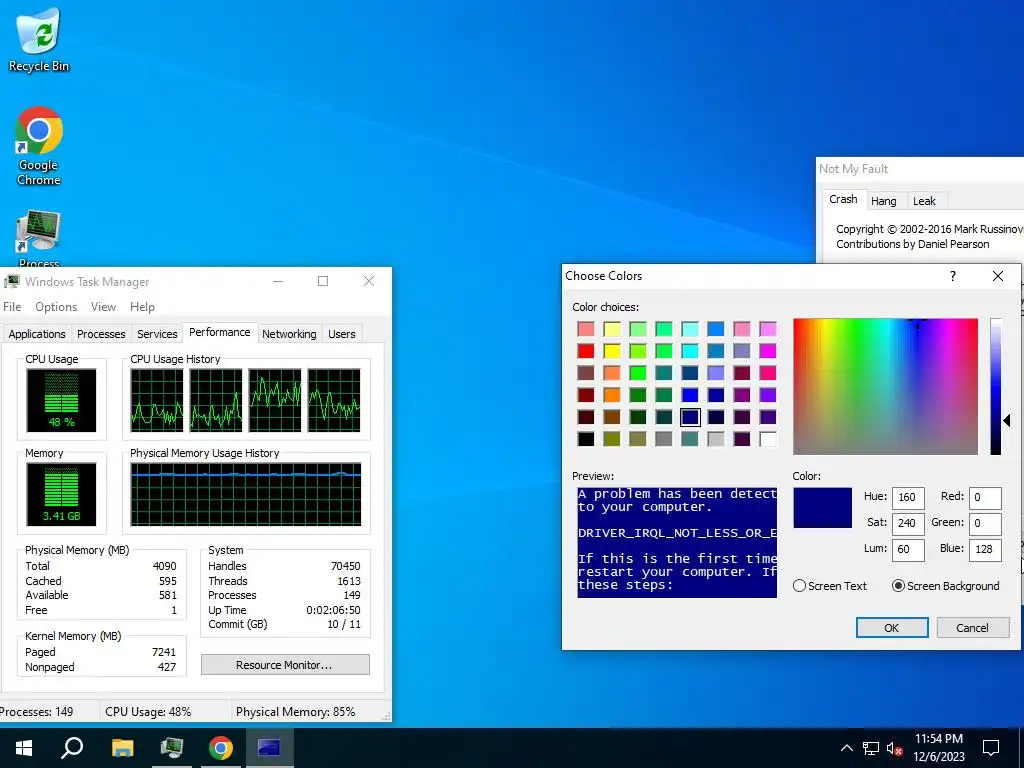Click the CPU Usage 48 % gauge

61,400
